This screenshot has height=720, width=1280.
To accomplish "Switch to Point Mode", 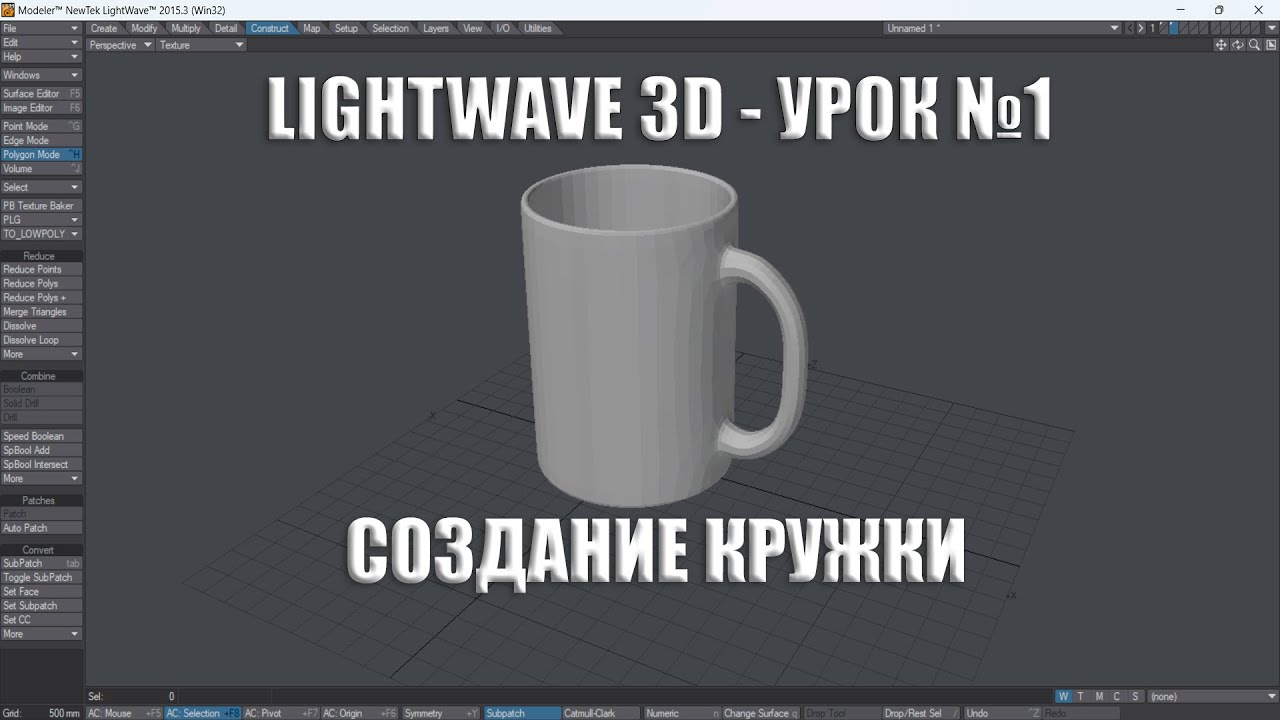I will (x=41, y=126).
